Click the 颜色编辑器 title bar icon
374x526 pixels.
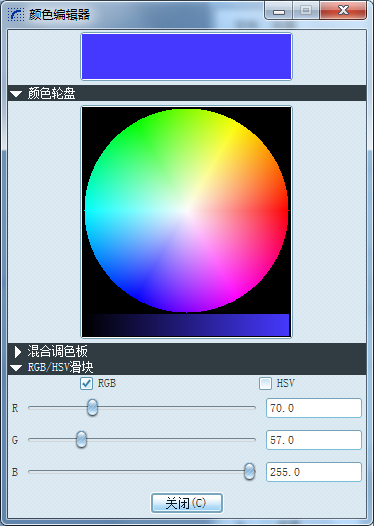coord(16,14)
